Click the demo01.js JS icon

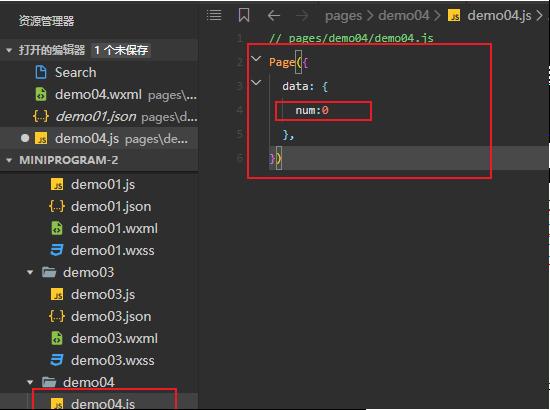pos(57,184)
